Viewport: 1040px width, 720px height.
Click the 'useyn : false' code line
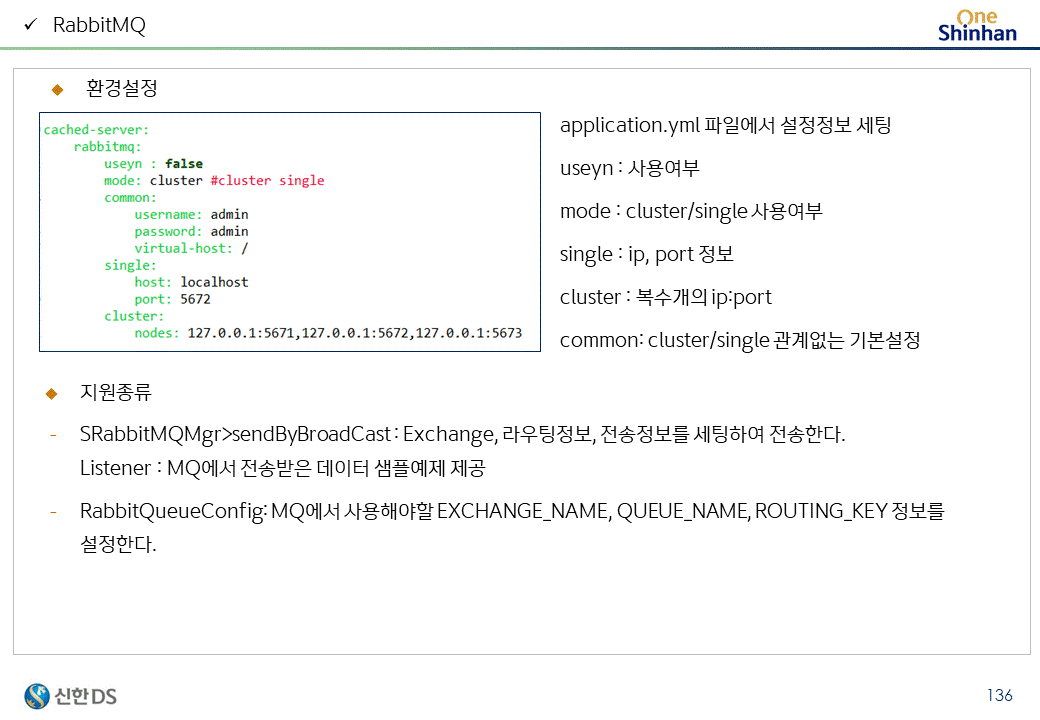tap(153, 164)
